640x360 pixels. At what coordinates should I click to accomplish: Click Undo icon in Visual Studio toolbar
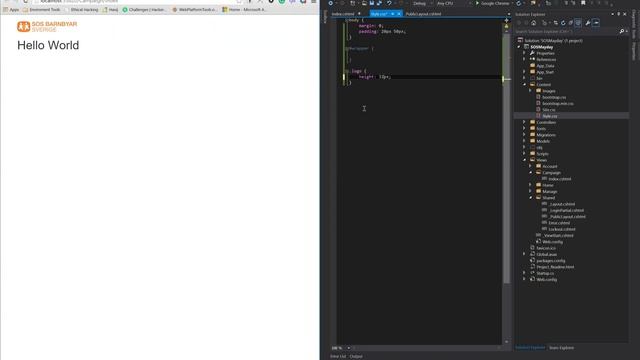389,3
